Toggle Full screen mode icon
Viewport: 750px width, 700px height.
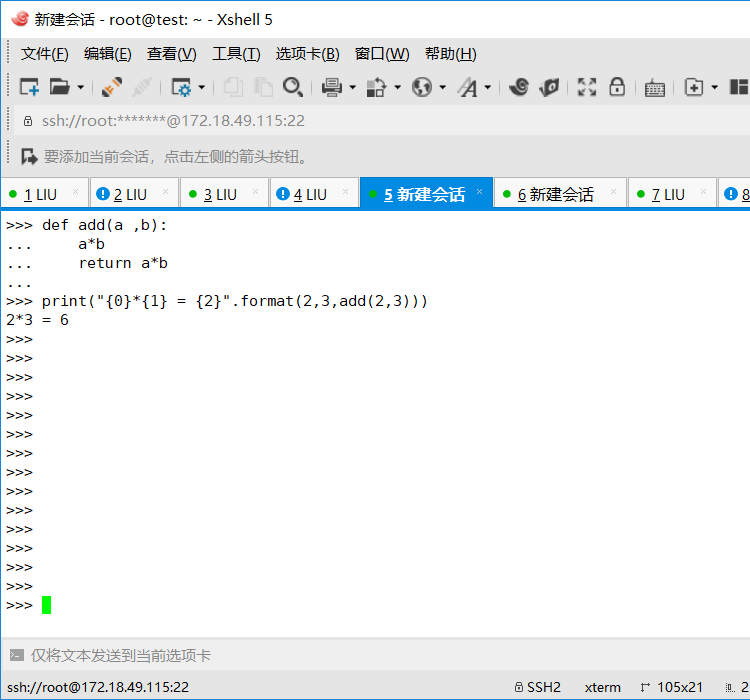click(x=587, y=87)
